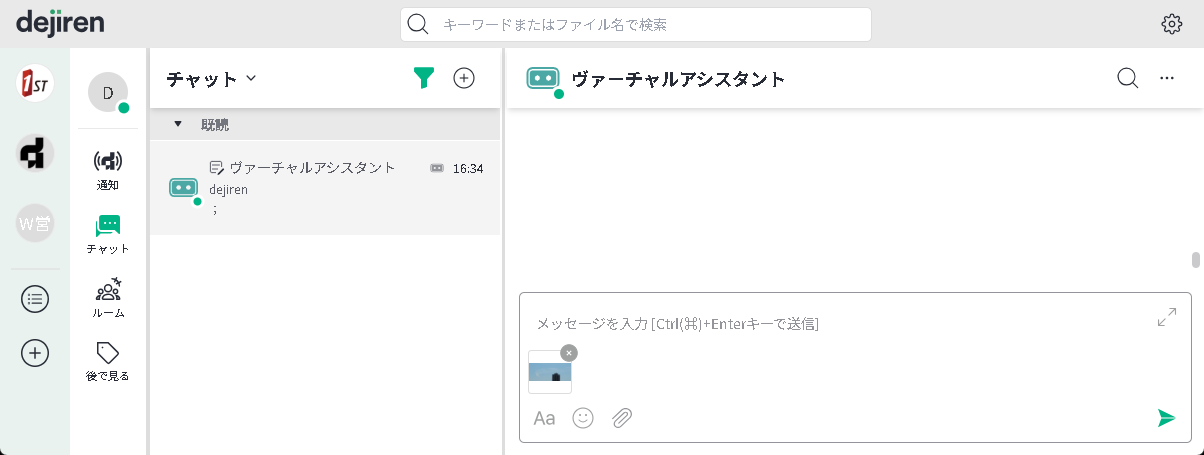The width and height of the screenshot is (1204, 455).
Task: Open the チャット dropdown chevron
Action: click(x=251, y=78)
